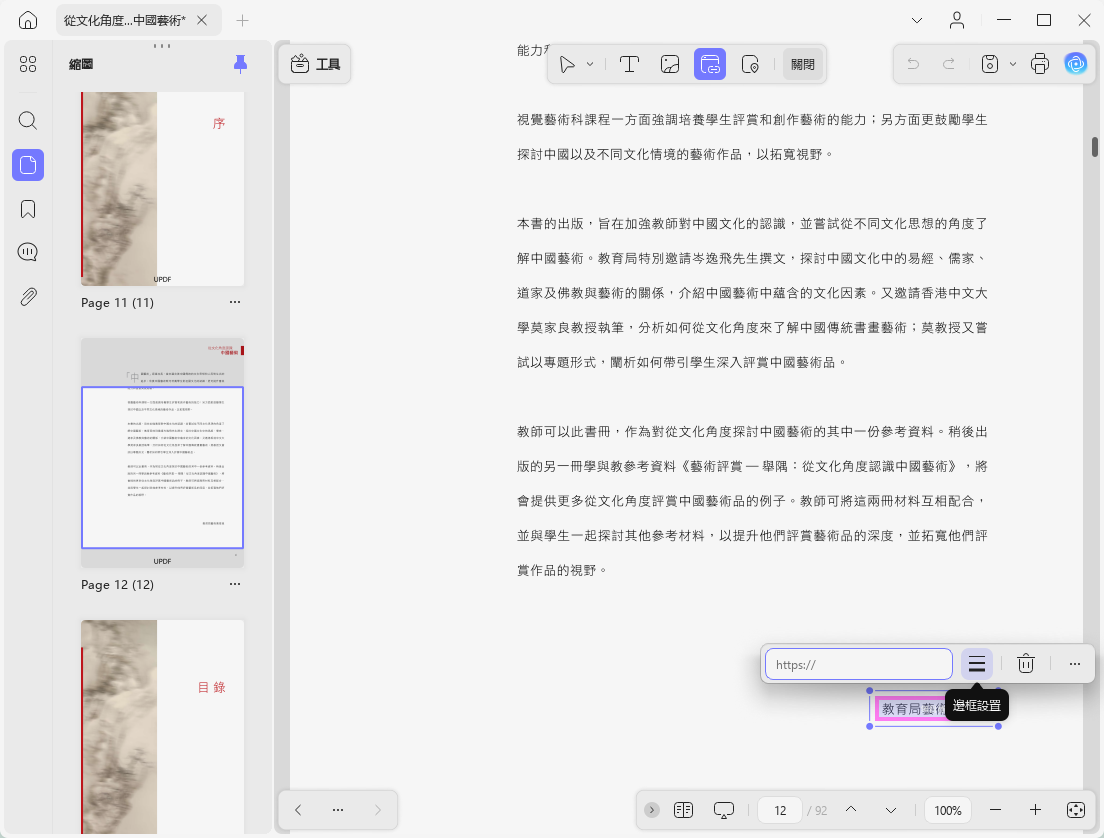
Task: Open the user account icon
Action: tap(957, 20)
